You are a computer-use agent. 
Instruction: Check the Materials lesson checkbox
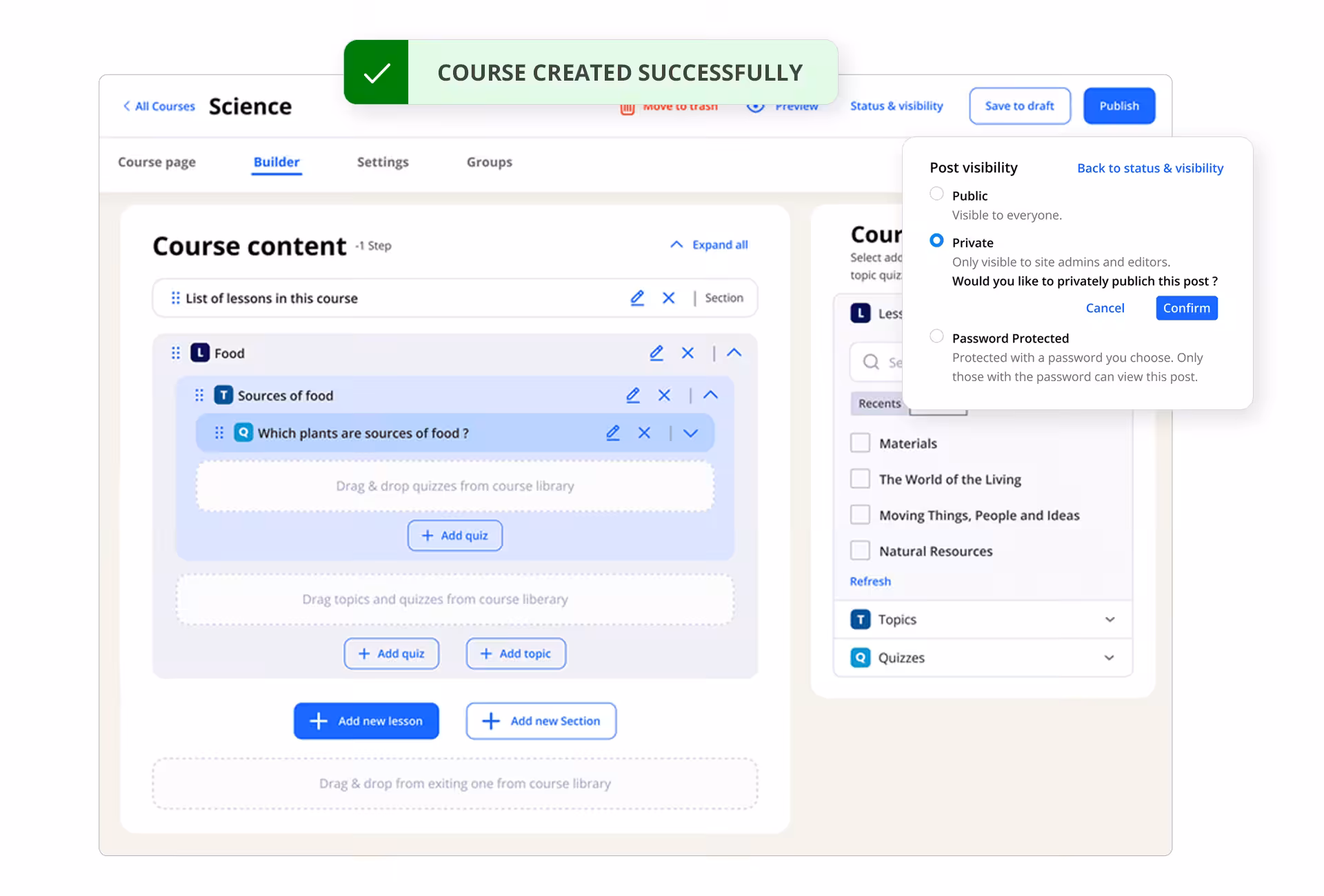point(860,442)
